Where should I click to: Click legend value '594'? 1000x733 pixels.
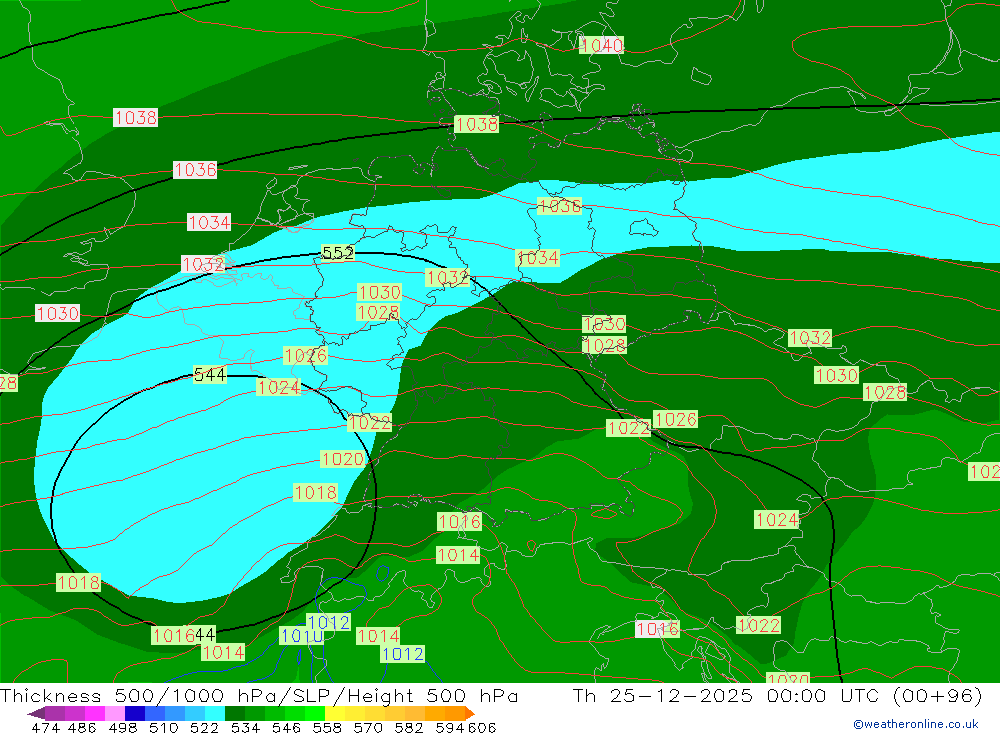[x=450, y=728]
